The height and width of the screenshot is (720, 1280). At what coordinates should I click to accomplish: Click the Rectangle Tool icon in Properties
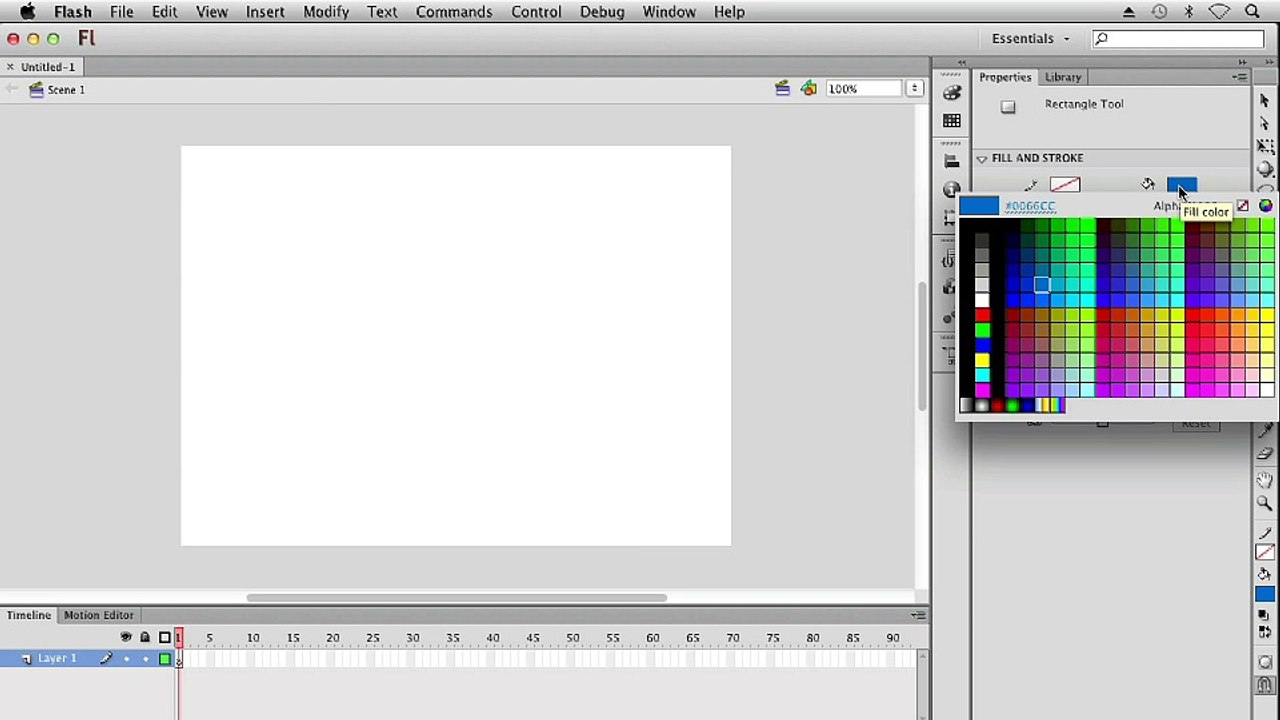(1008, 107)
